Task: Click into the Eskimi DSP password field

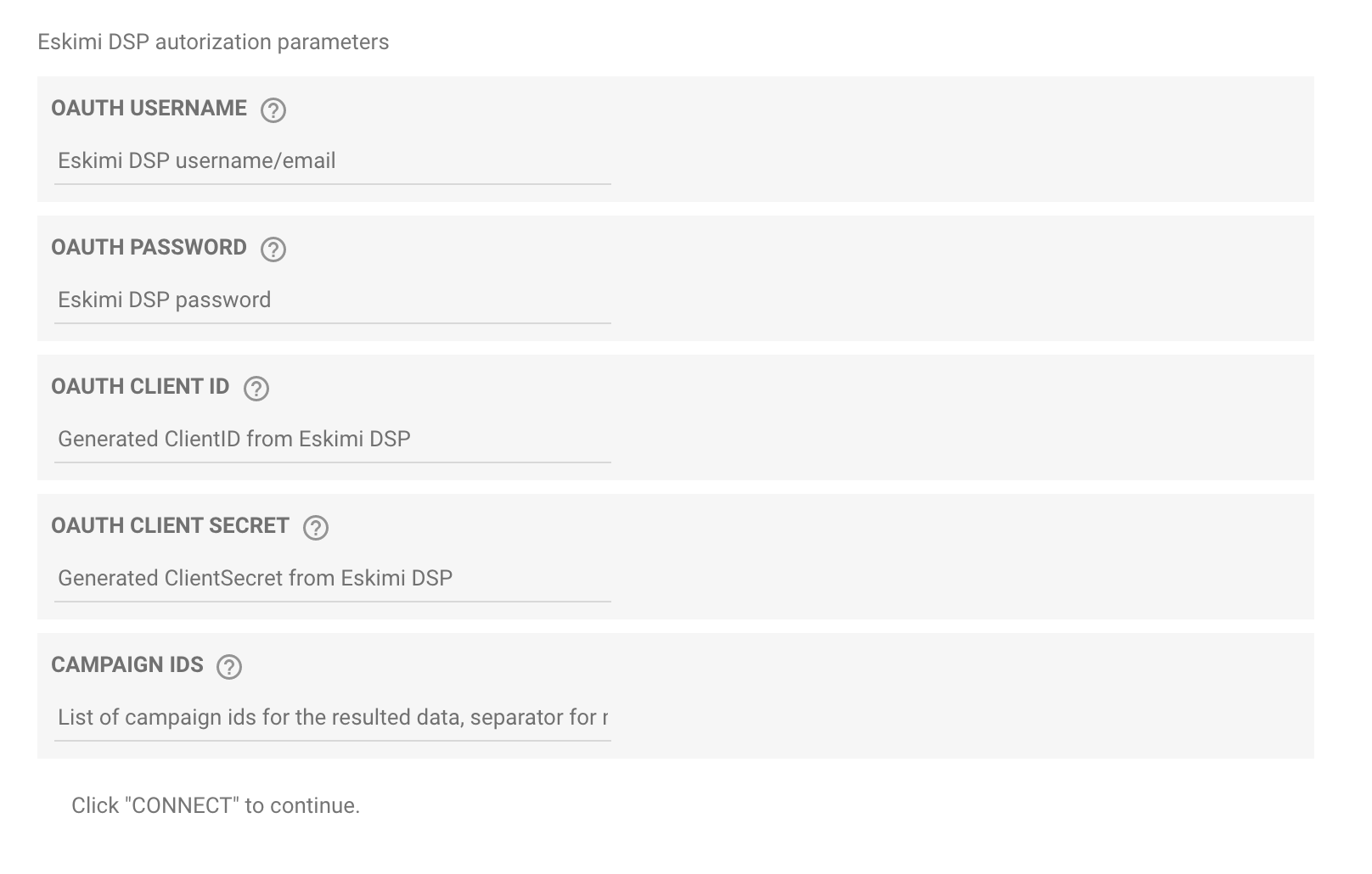Action: (333, 300)
